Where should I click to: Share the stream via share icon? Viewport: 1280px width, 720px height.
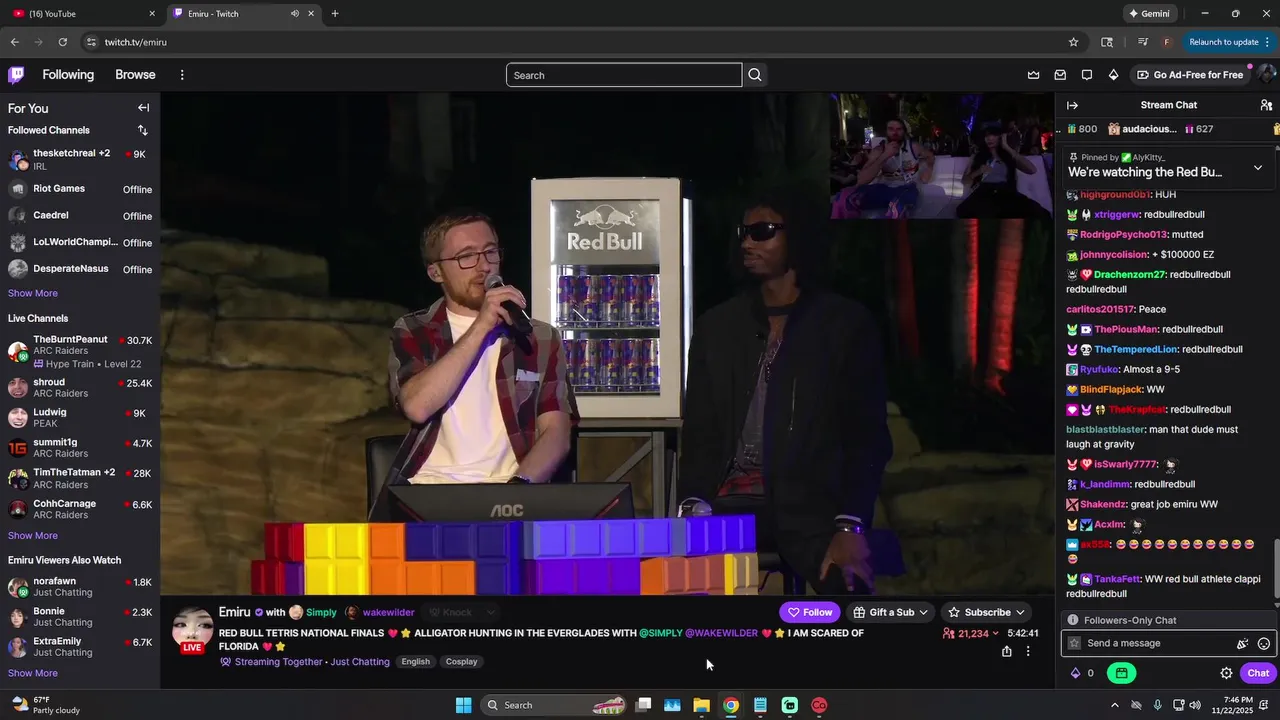coord(1006,651)
